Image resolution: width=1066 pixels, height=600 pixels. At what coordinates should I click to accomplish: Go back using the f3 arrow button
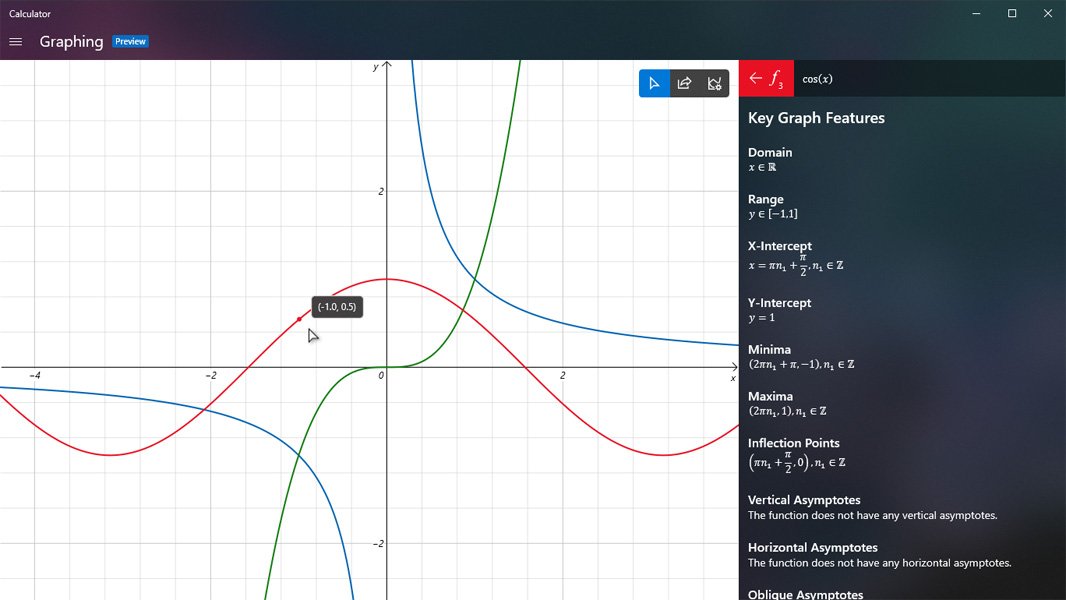(x=766, y=79)
